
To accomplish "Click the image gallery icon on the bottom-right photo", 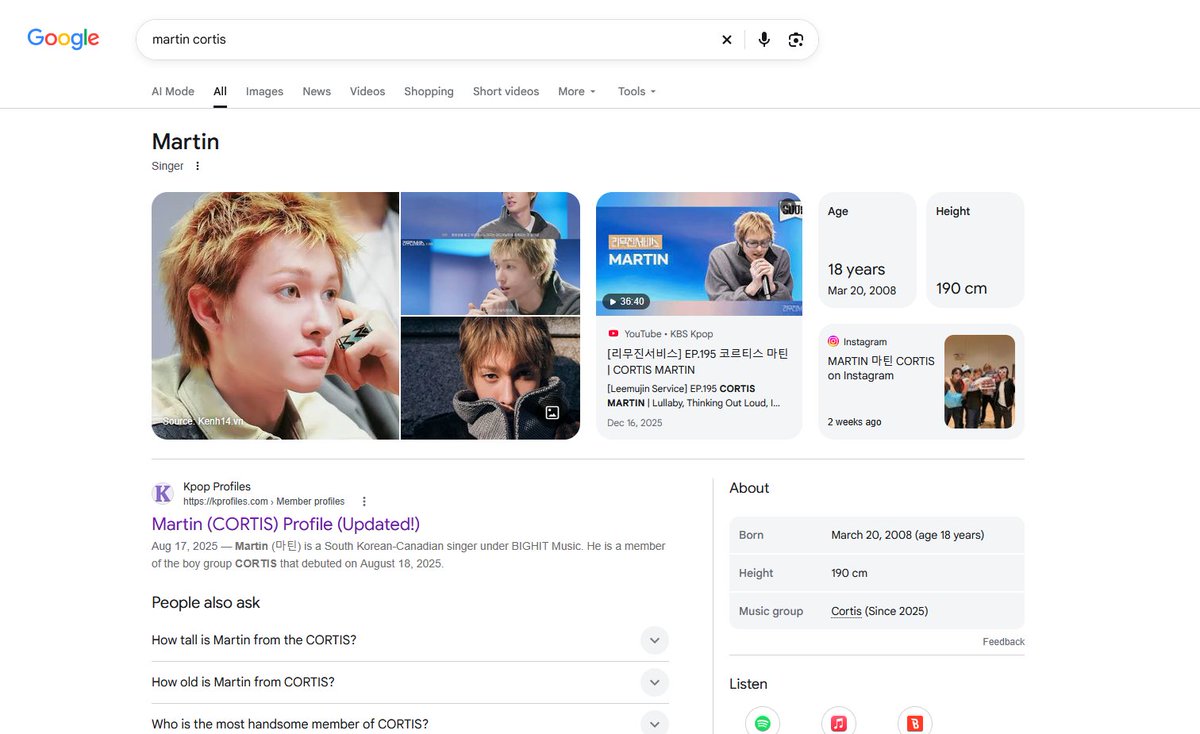I will pos(552,412).
